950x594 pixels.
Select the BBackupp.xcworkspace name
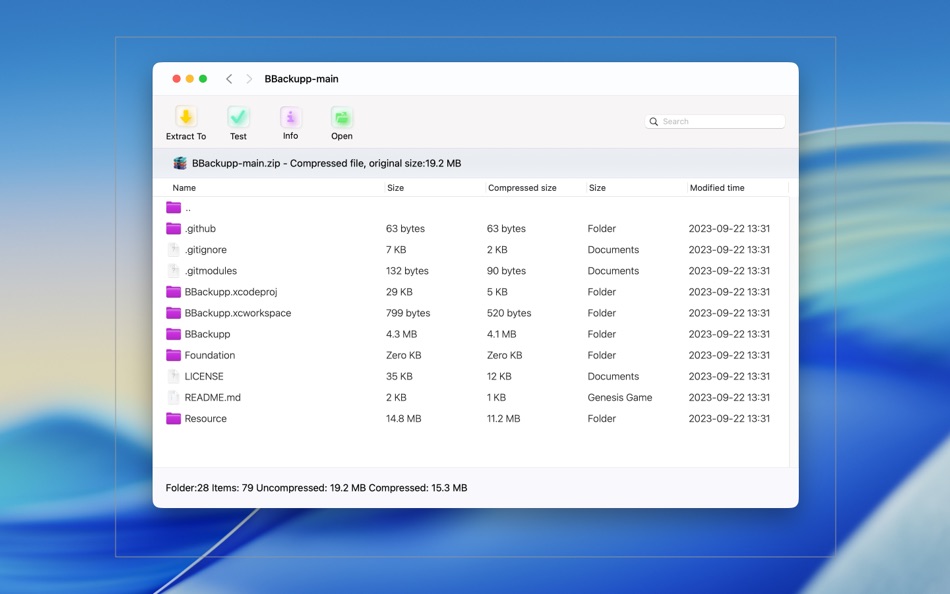pos(238,313)
